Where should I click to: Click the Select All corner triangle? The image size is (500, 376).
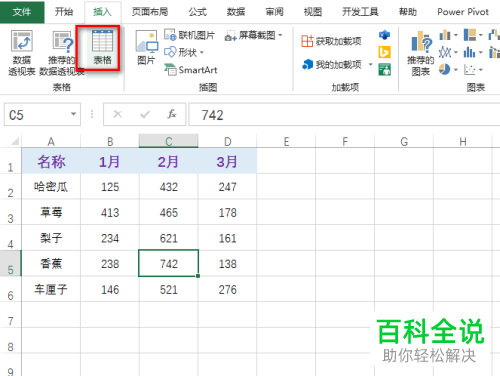click(15, 141)
